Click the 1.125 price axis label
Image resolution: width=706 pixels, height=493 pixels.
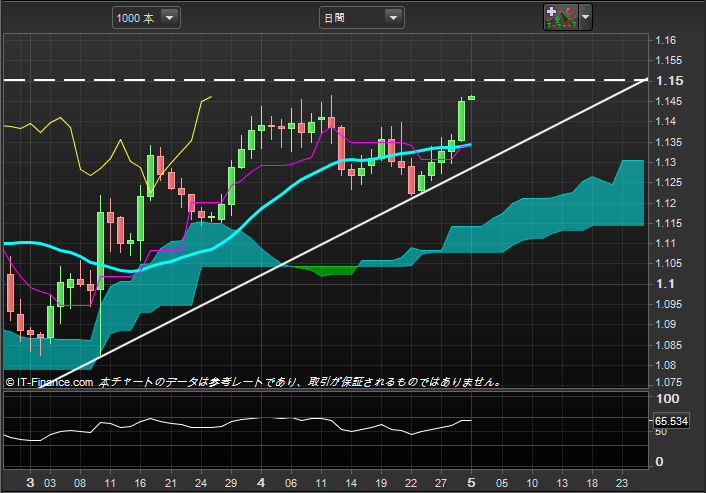click(669, 182)
